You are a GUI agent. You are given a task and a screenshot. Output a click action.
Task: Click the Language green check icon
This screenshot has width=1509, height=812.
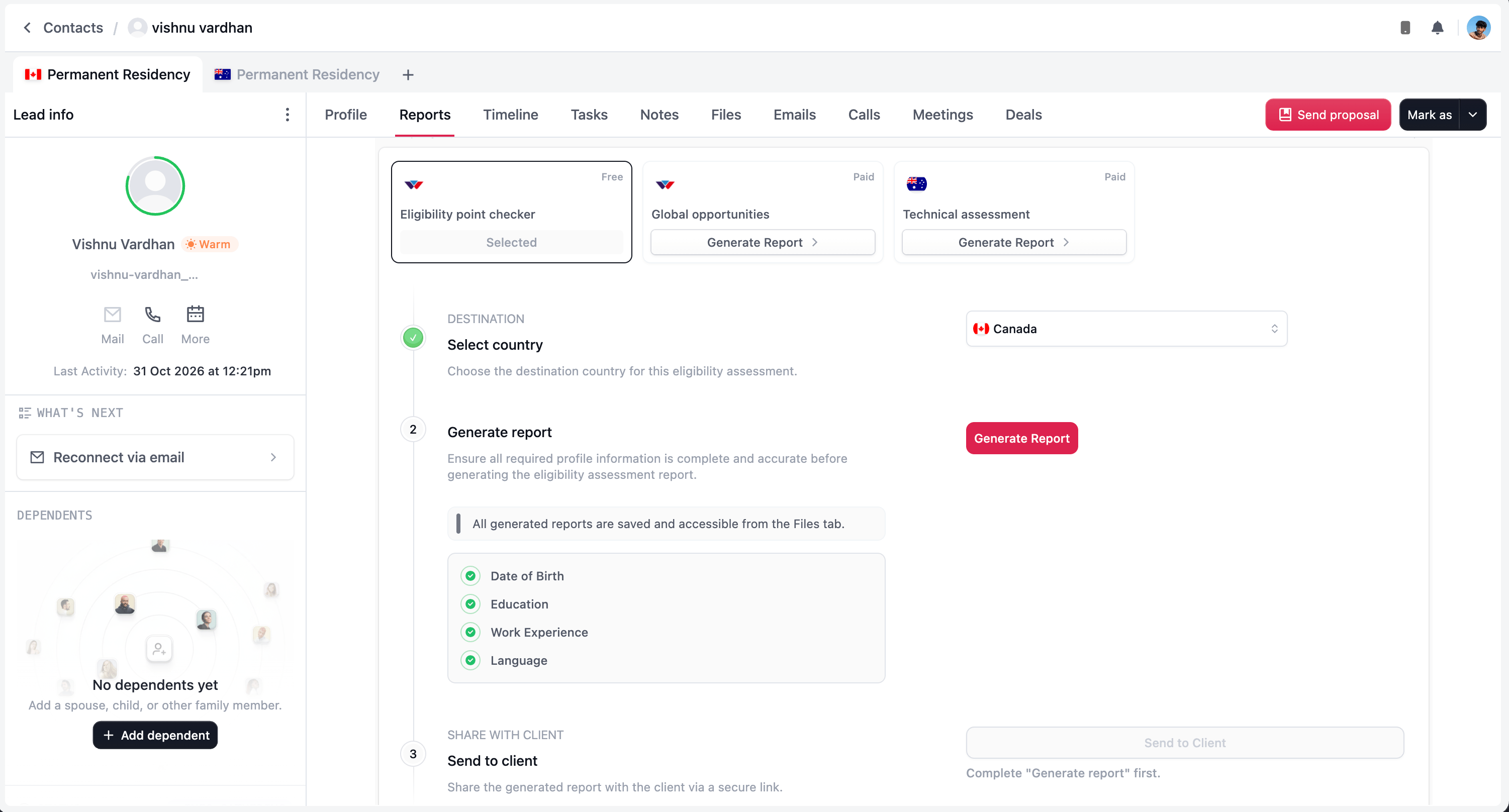point(470,660)
